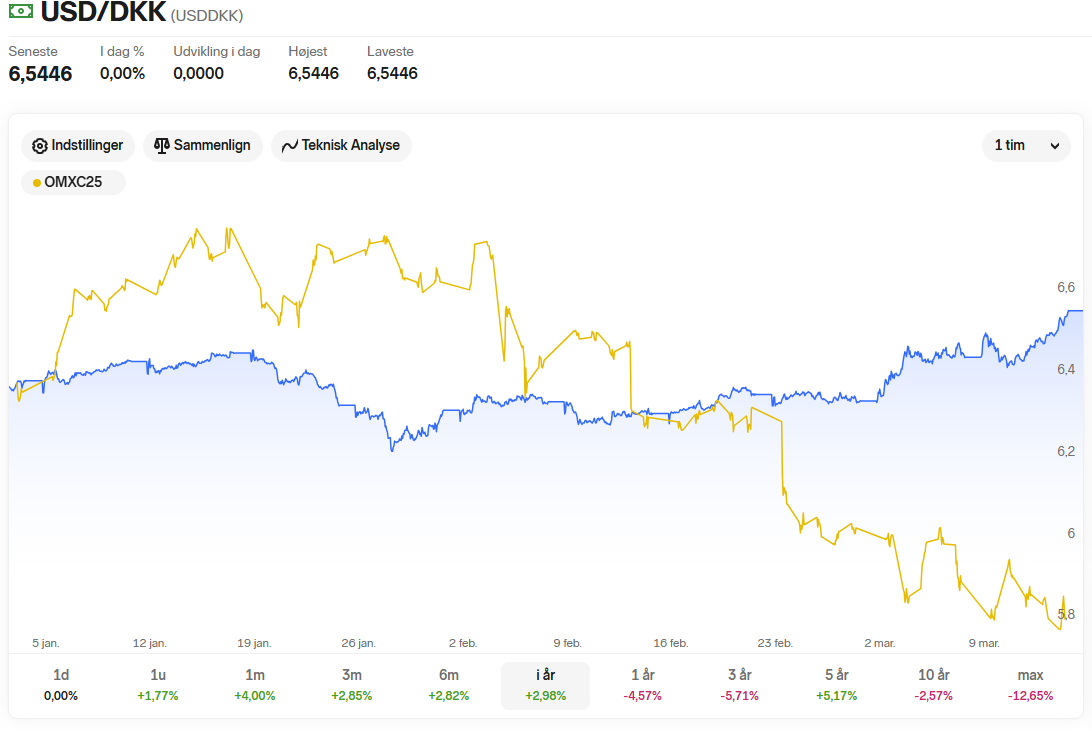Click the scales icon in Sammenlign
The width and height of the screenshot is (1092, 729).
(162, 146)
